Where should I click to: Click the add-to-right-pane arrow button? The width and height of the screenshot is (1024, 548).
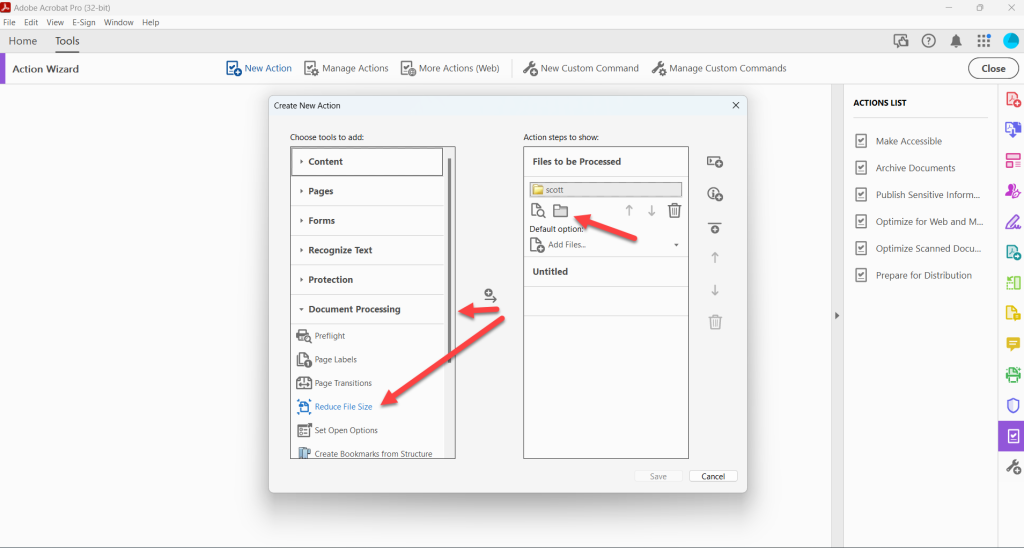coord(490,296)
